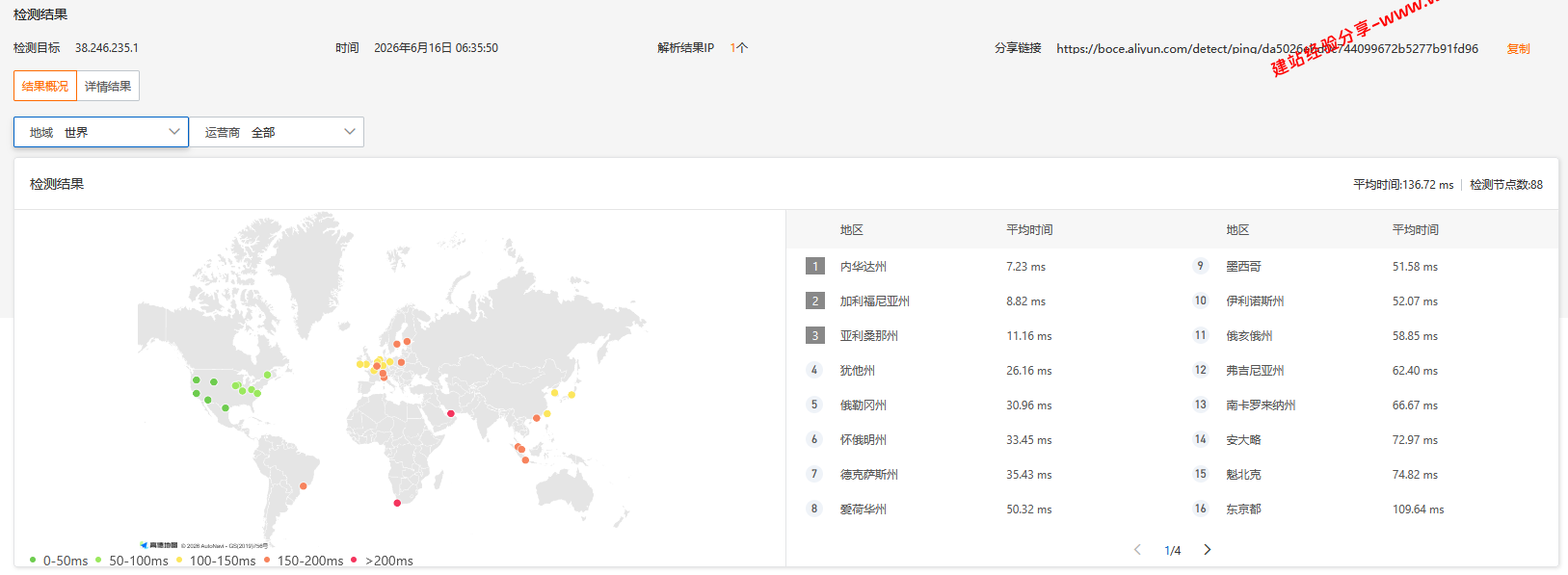Screen dimensions: 1568x575
Task: Click the rank 10 circle badge
Action: click(x=1200, y=301)
